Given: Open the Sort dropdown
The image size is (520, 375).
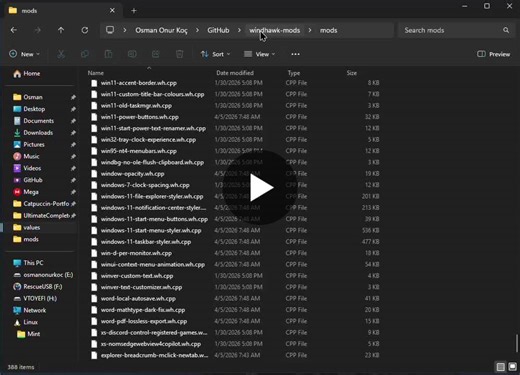Looking at the screenshot, I should click(215, 54).
